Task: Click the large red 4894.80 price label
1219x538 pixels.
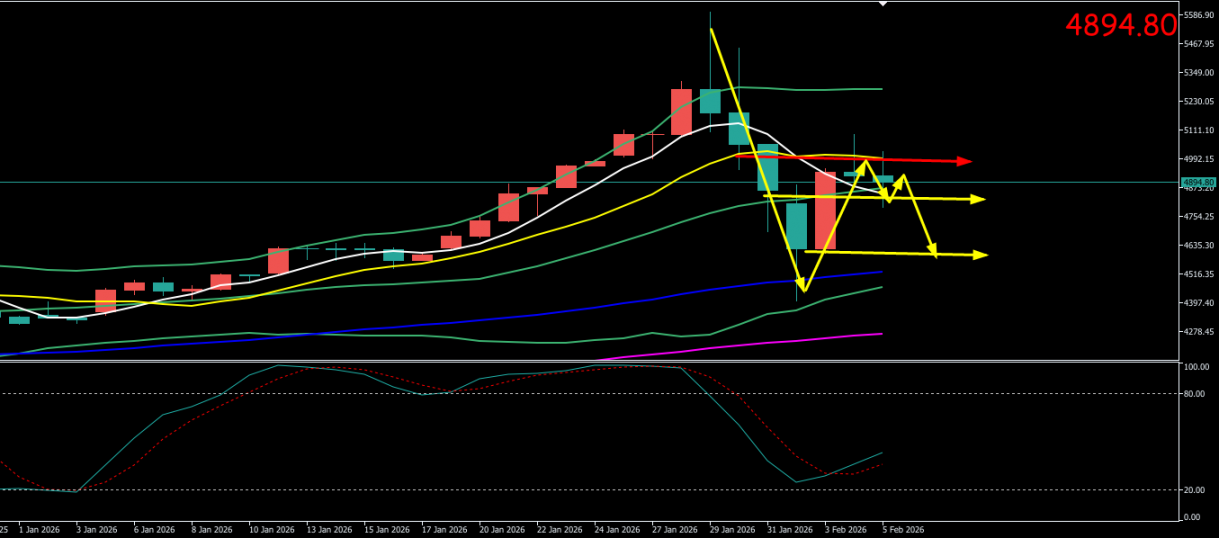Action: (x=1120, y=25)
